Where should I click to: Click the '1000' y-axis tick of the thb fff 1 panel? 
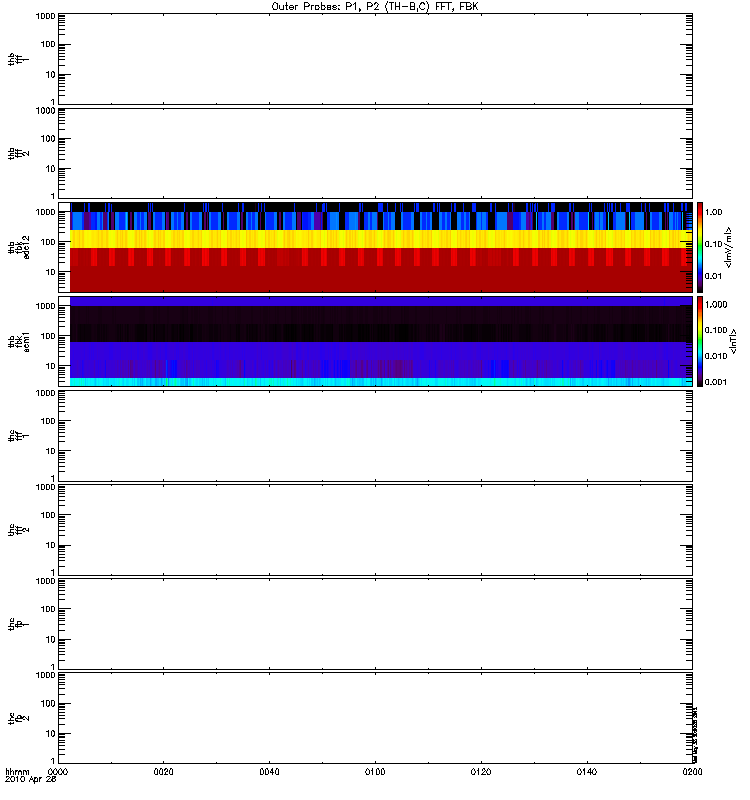(45, 16)
